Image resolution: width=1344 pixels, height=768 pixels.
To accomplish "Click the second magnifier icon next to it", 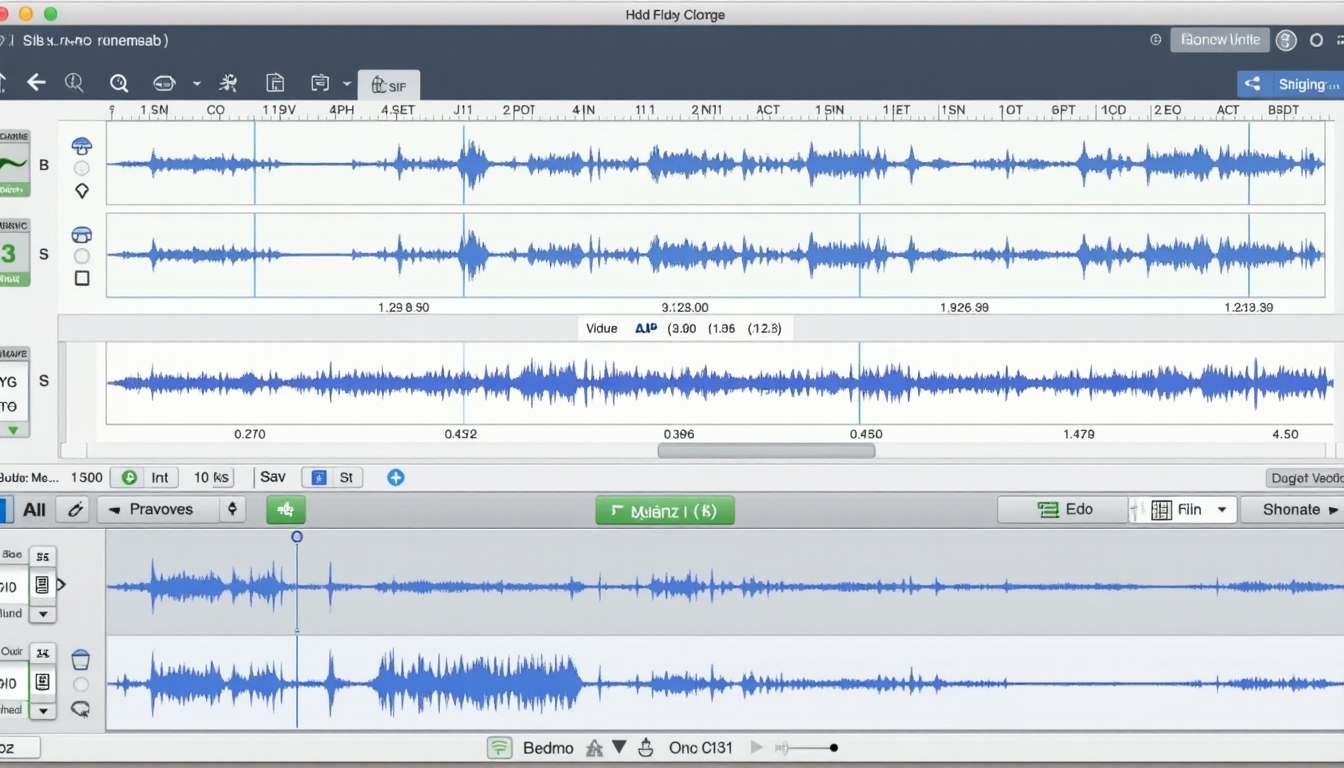I will click(118, 83).
